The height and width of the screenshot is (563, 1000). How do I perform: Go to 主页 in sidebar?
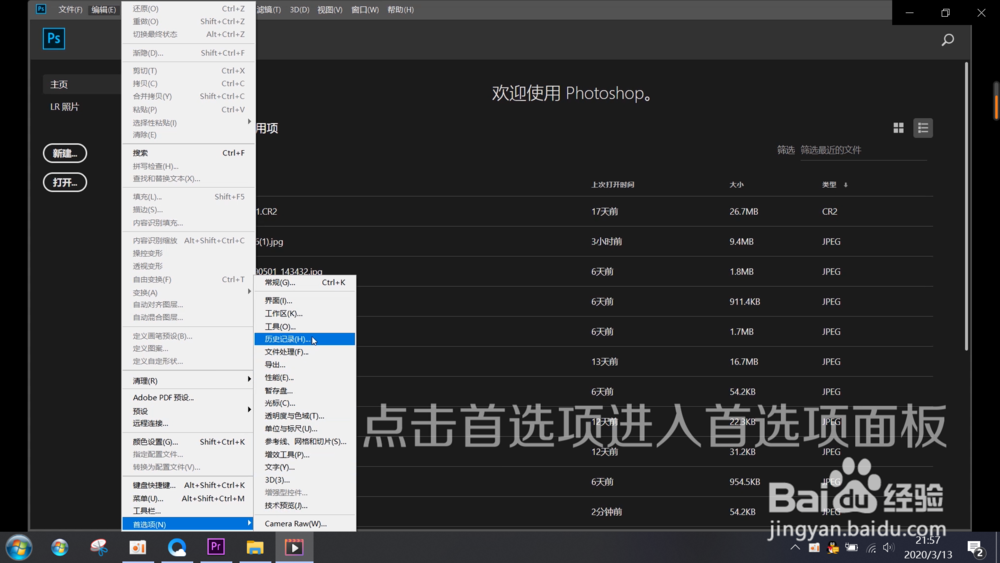pos(82,84)
